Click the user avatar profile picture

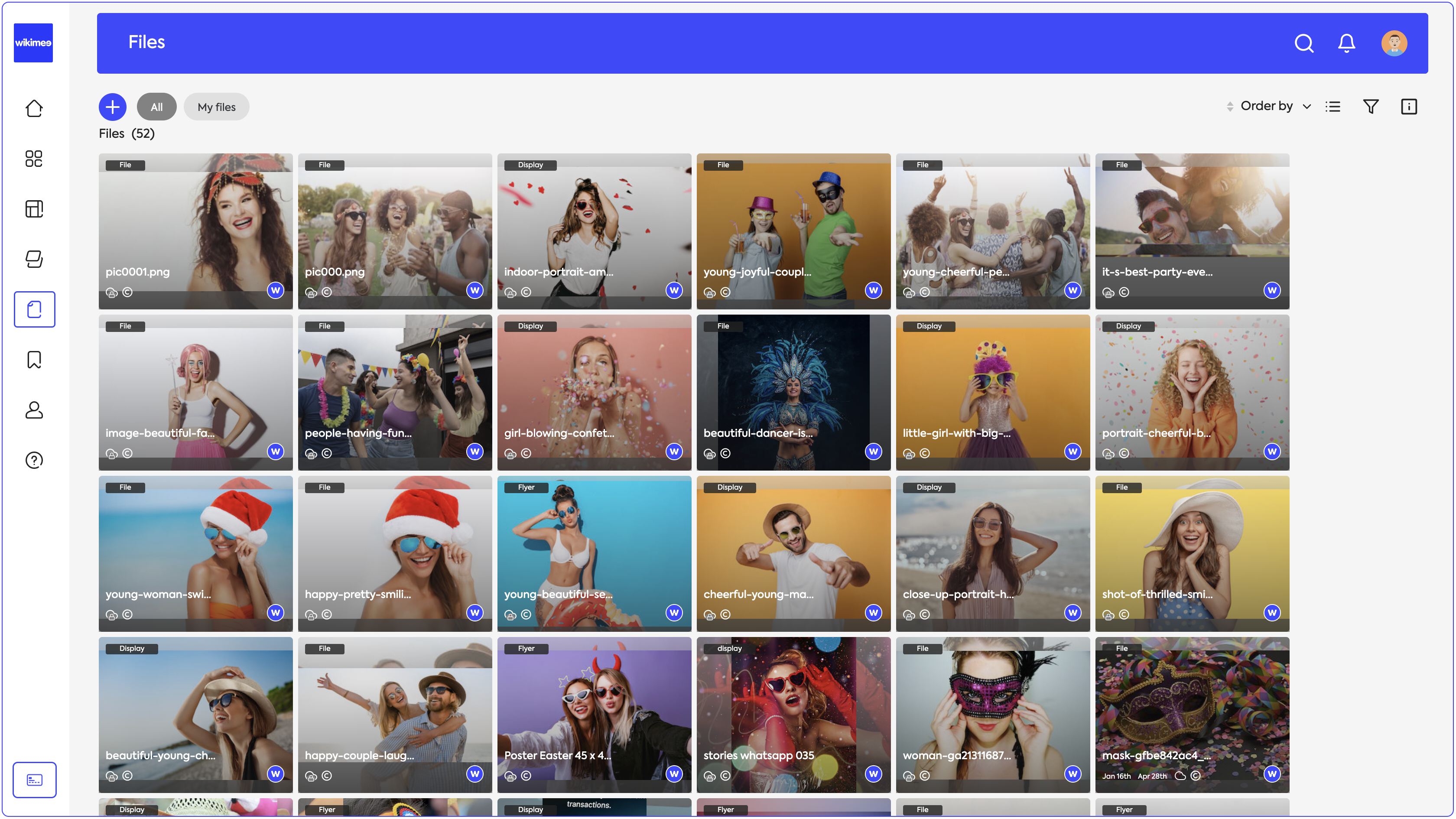(1394, 43)
